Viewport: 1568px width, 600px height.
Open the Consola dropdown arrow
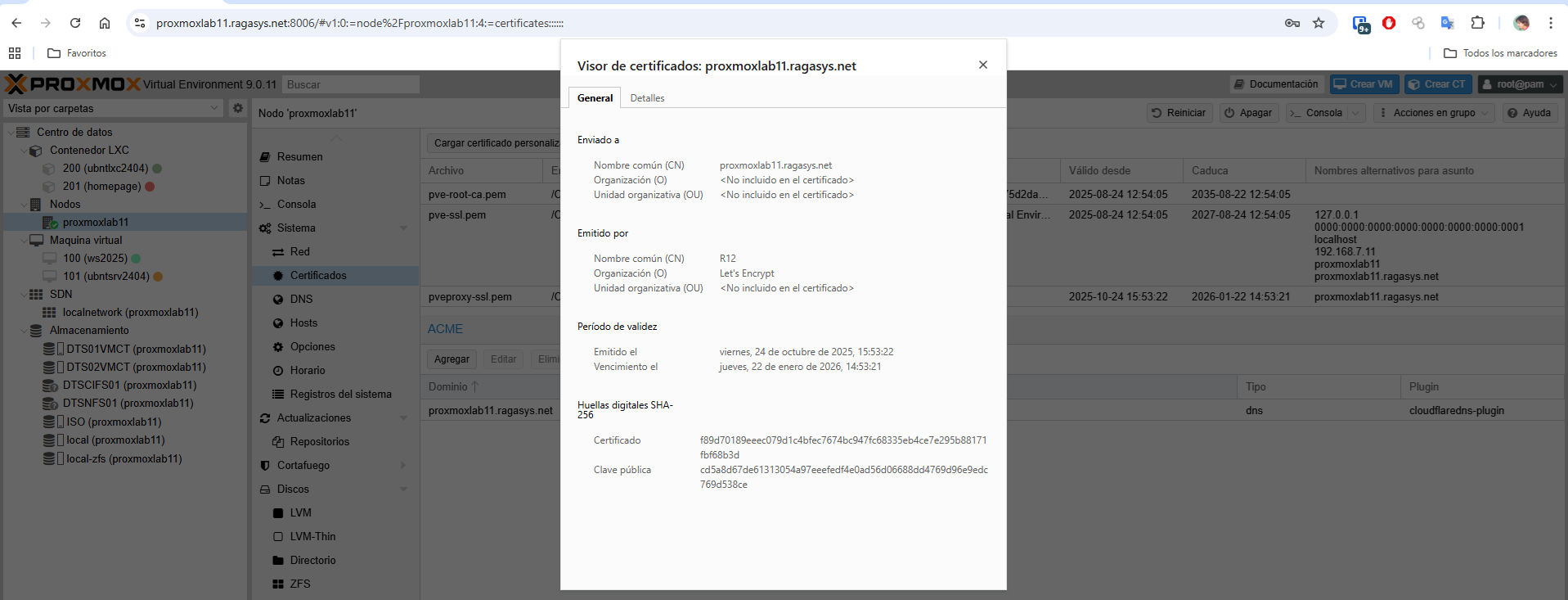[1356, 113]
